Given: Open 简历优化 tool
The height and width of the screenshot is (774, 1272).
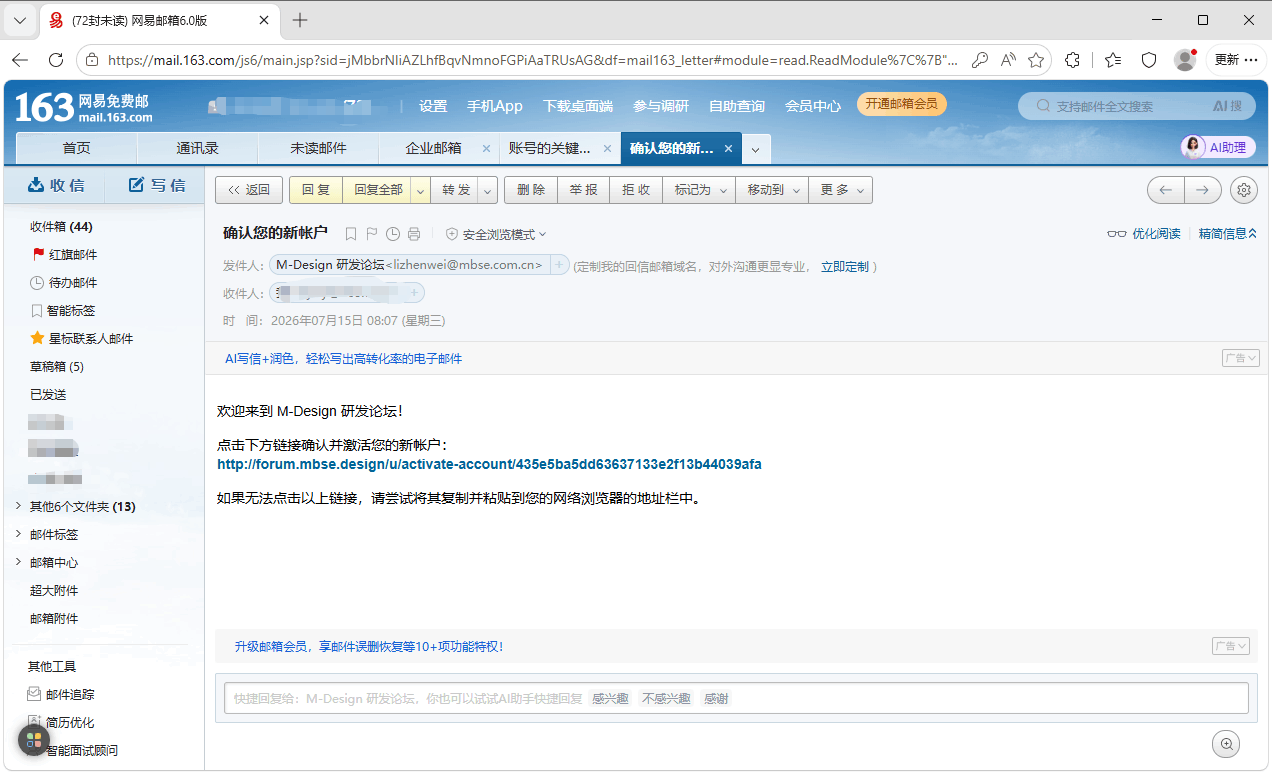Looking at the screenshot, I should 61,722.
